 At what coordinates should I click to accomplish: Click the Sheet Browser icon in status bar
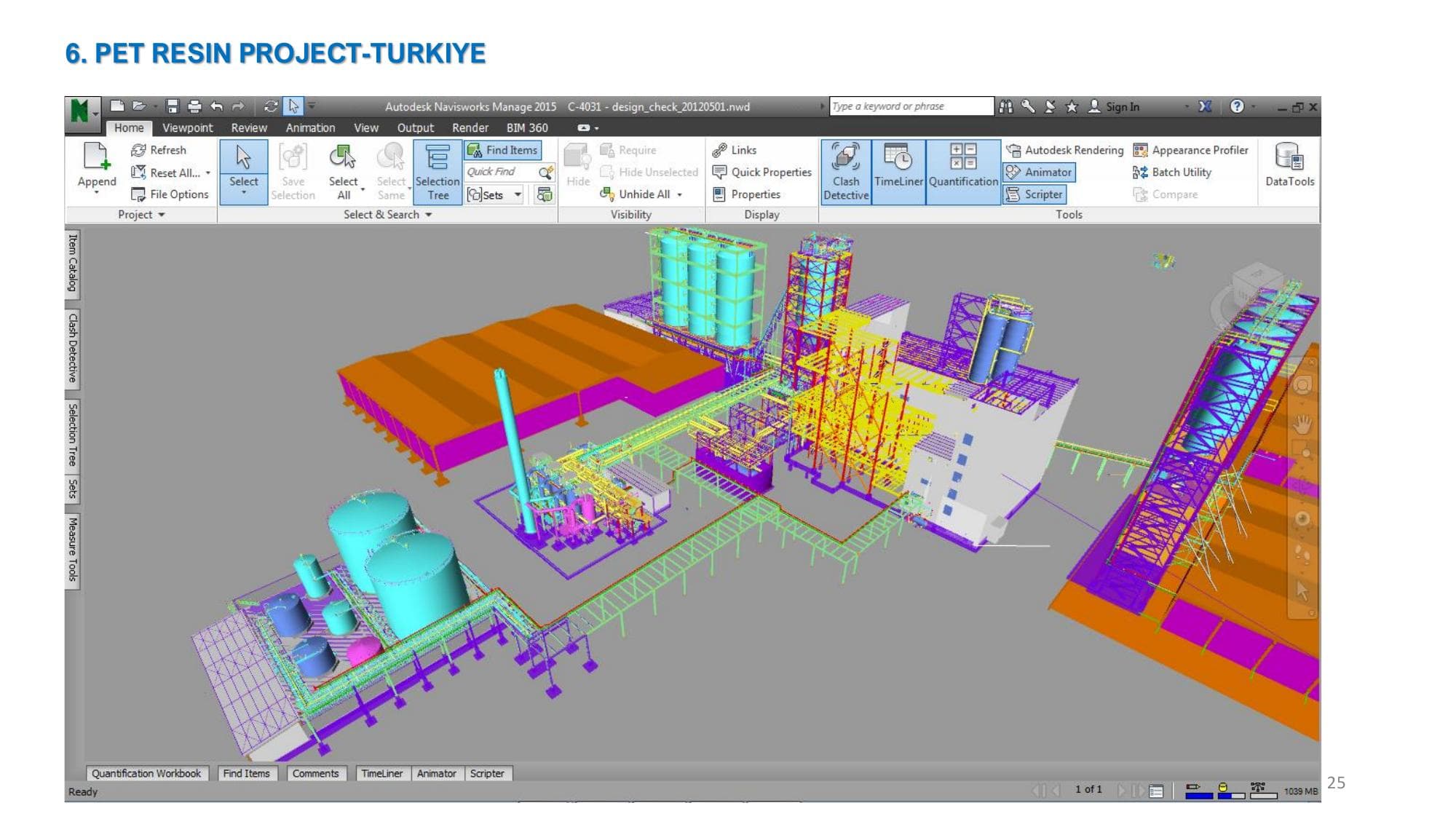1157,791
